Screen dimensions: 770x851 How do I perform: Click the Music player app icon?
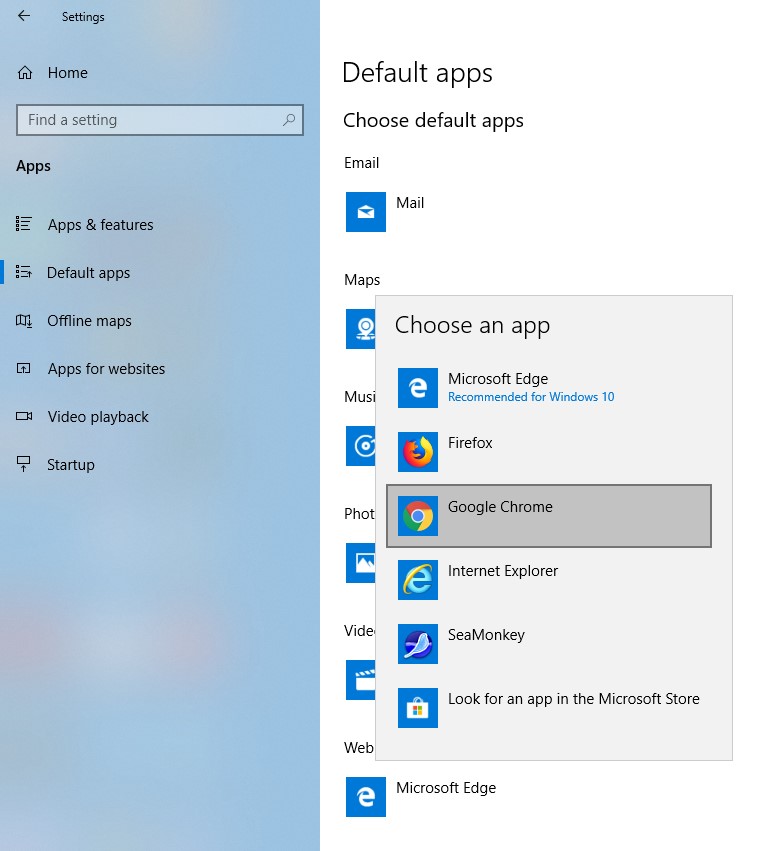361,446
